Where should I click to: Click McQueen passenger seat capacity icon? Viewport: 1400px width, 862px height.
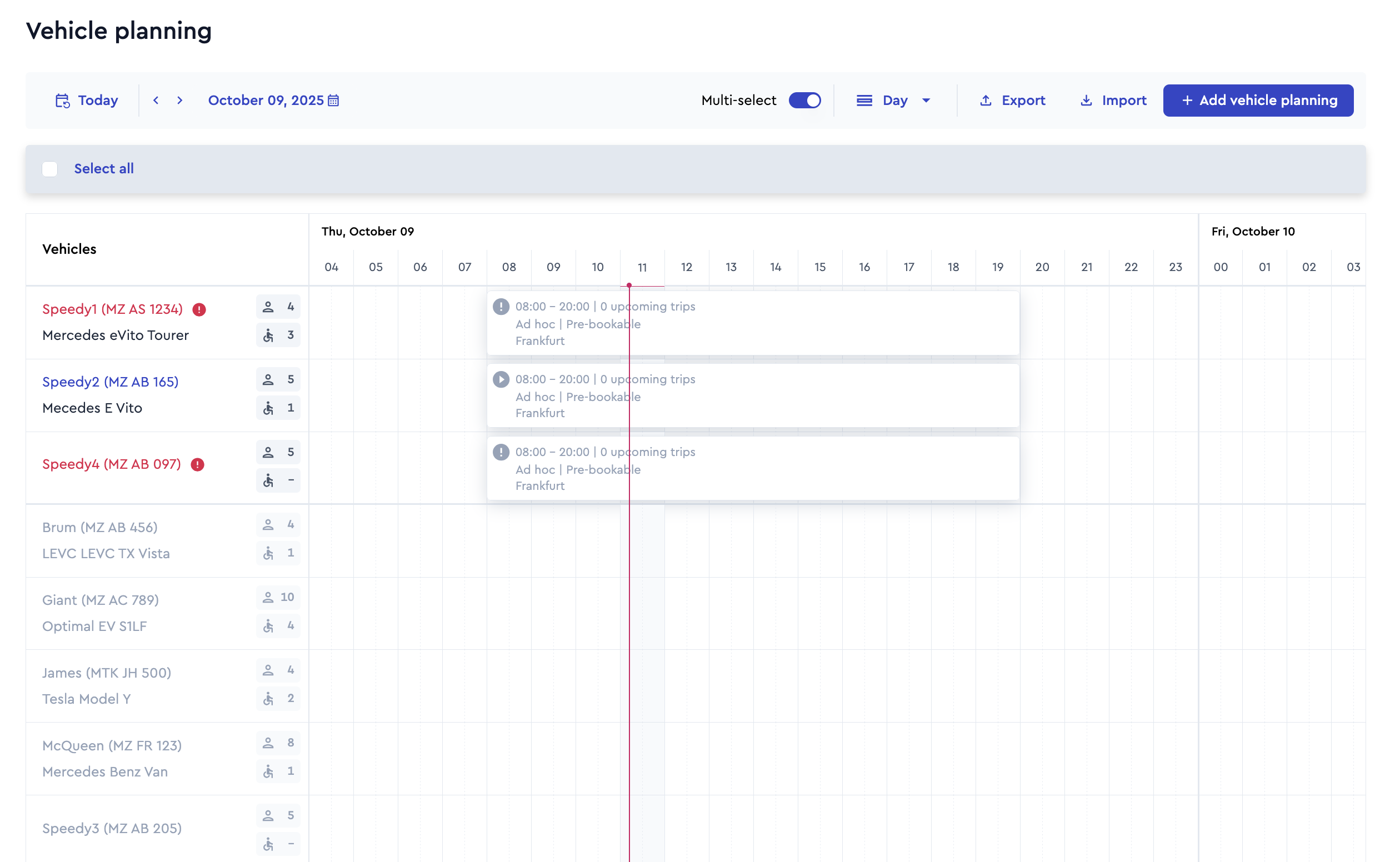(268, 743)
